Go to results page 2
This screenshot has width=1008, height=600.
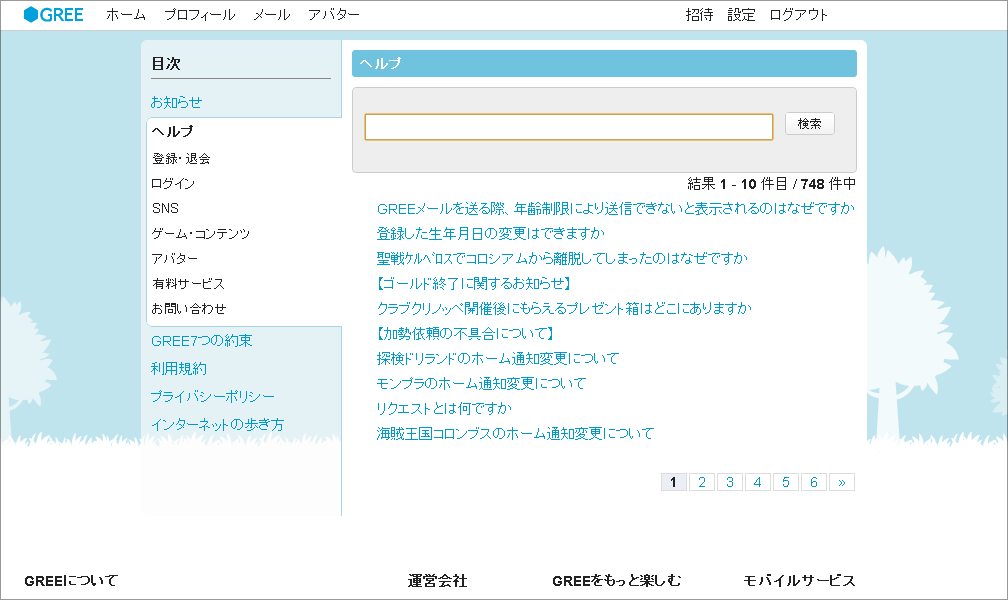702,482
